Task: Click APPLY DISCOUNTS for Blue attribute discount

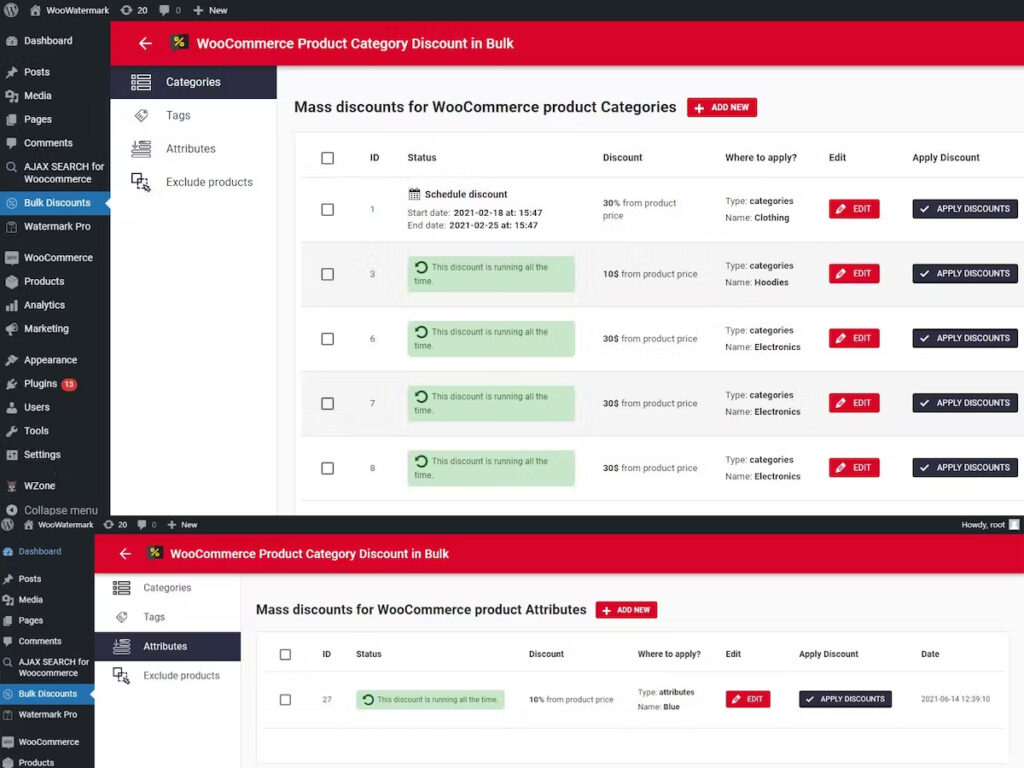Action: (x=845, y=699)
